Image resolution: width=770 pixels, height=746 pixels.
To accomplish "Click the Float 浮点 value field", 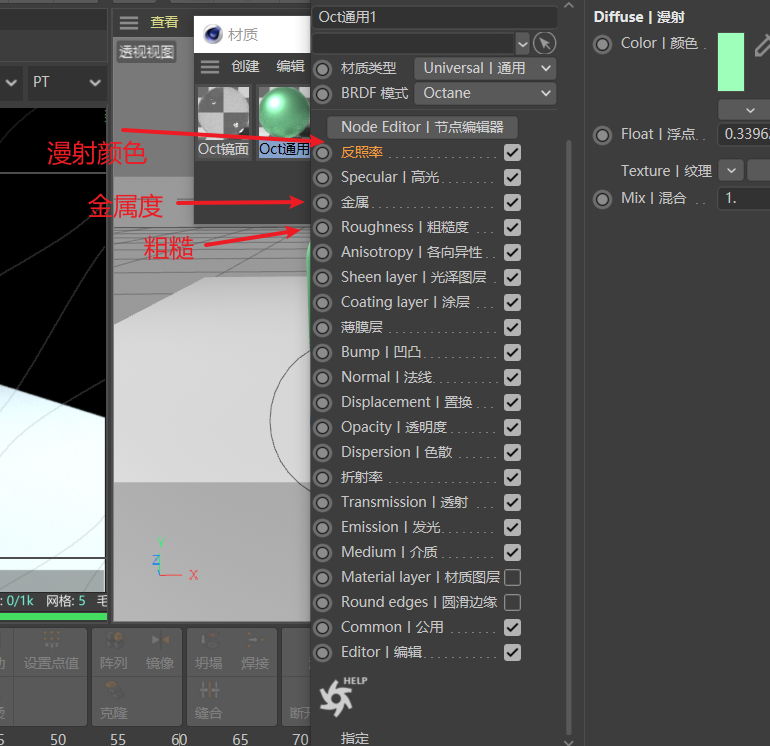I will coord(744,134).
